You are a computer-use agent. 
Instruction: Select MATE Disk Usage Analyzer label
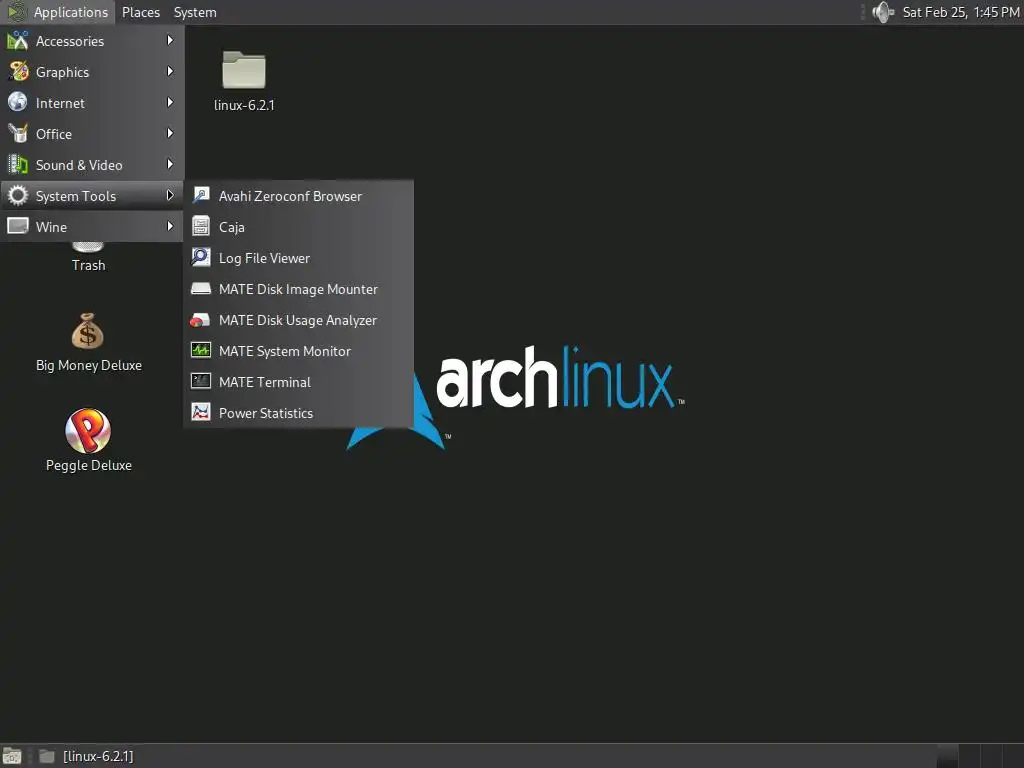(x=298, y=320)
